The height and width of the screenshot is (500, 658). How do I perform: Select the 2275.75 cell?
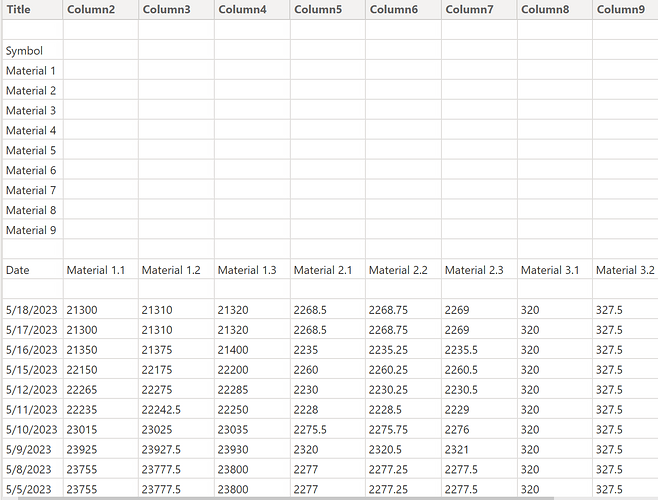pos(403,429)
